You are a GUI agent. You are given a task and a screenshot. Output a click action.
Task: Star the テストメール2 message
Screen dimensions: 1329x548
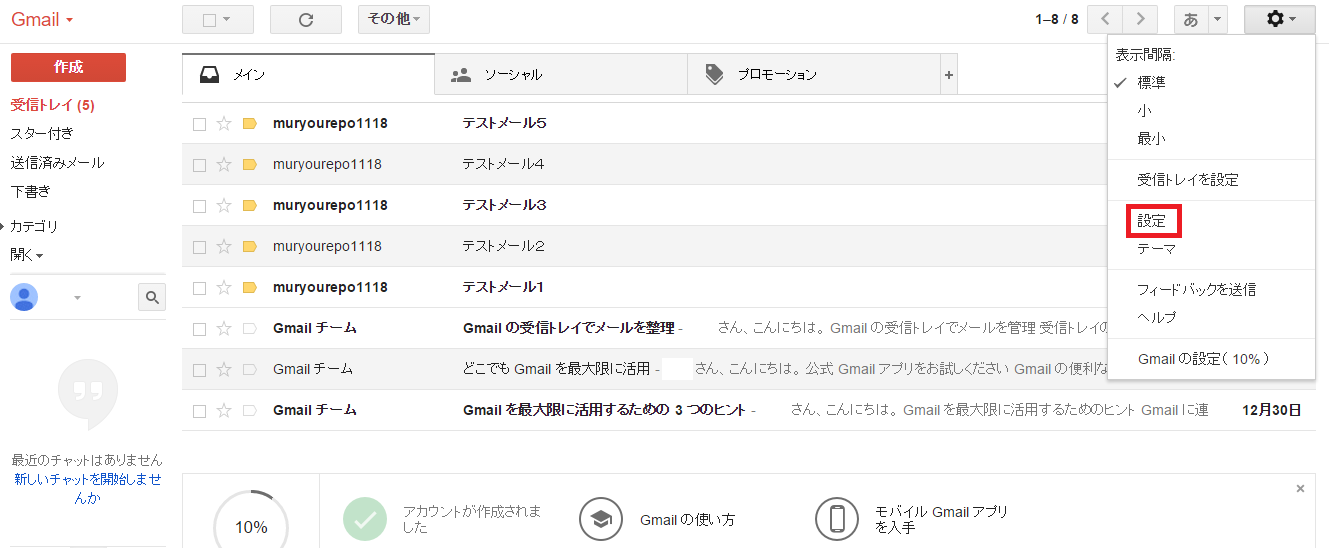pos(224,247)
